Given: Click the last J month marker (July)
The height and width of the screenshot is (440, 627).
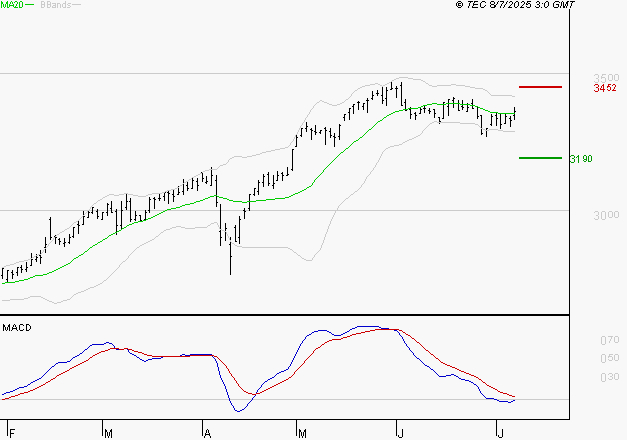Looking at the screenshot, I should (x=500, y=433).
